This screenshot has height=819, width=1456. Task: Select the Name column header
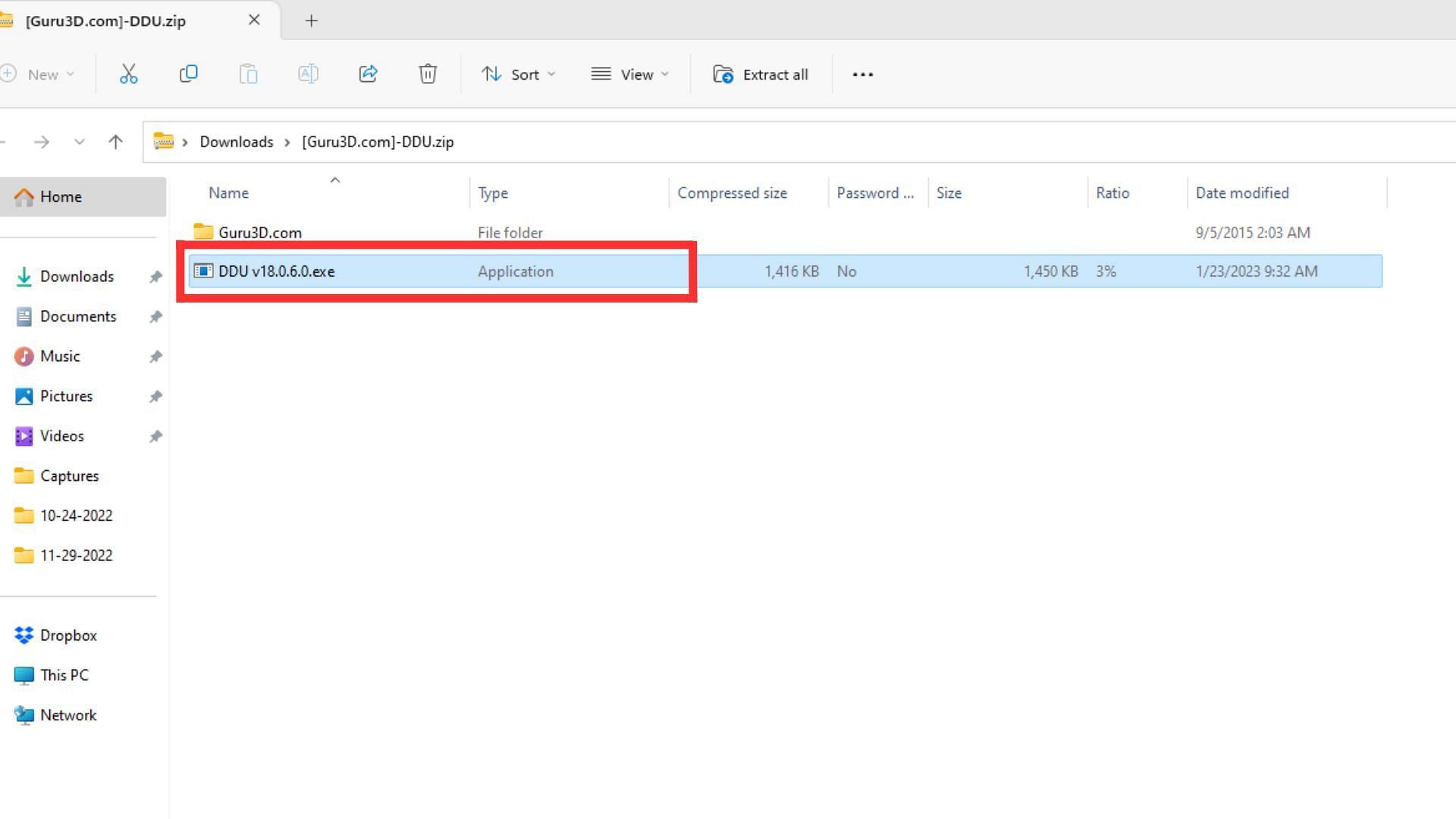coord(227,192)
